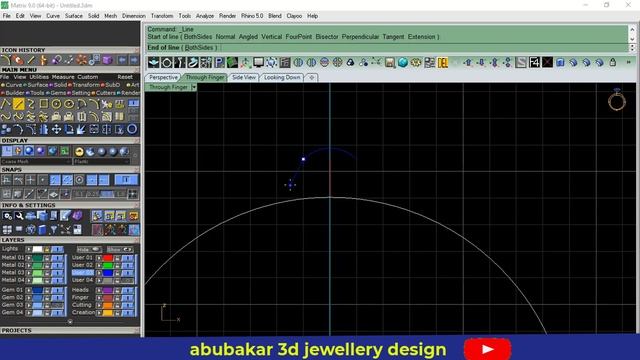The width and height of the screenshot is (640, 360).
Task: Select the Fillet curves icon
Action: point(31,129)
